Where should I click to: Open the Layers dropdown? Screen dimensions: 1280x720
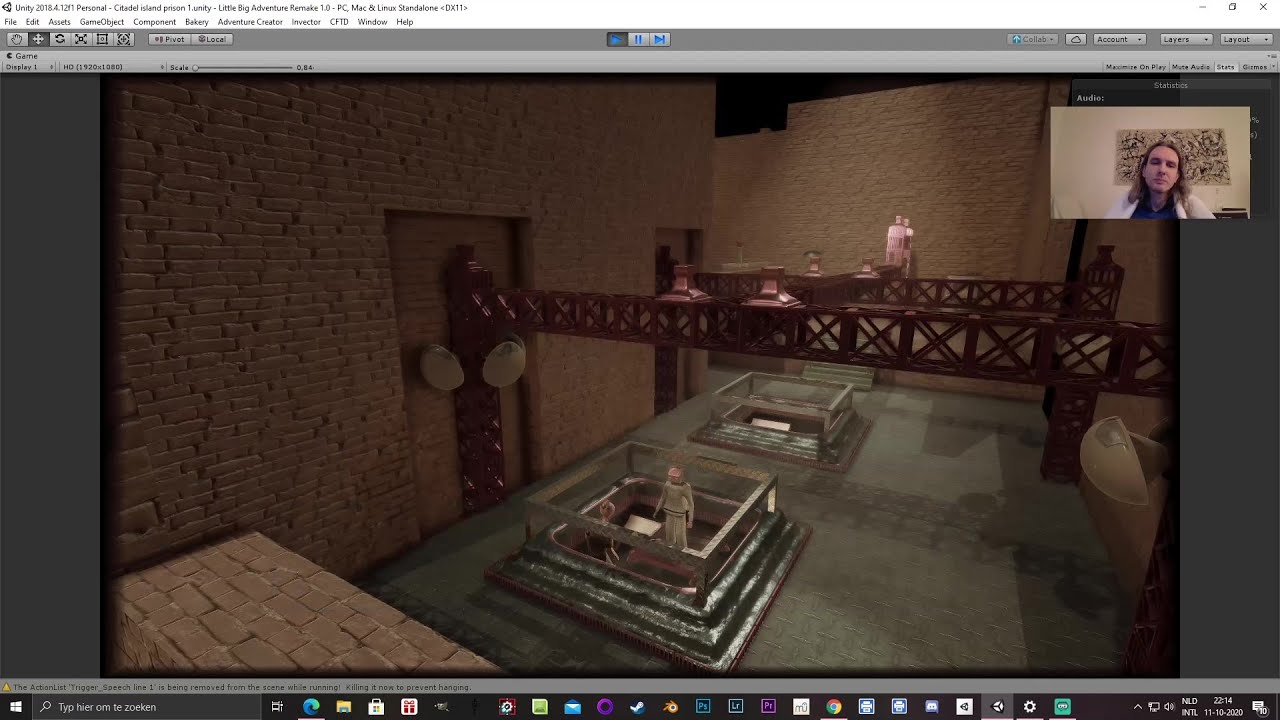pos(1186,39)
